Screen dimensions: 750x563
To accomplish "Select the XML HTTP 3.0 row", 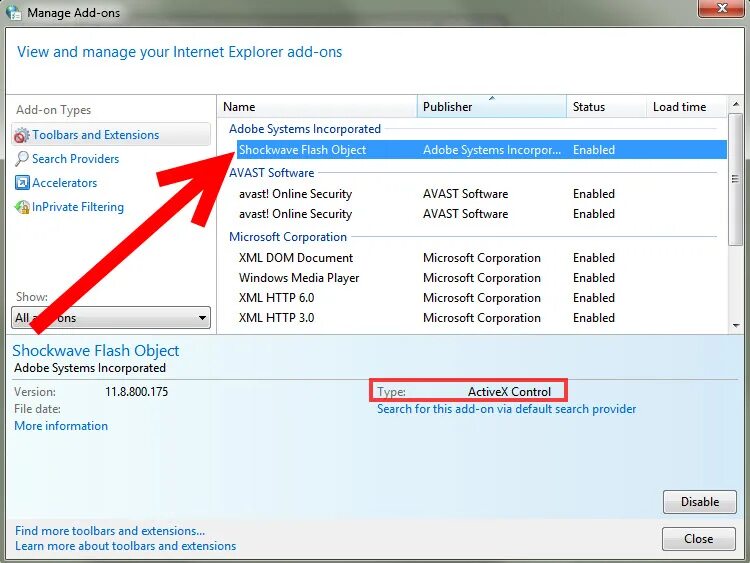I will [482, 318].
